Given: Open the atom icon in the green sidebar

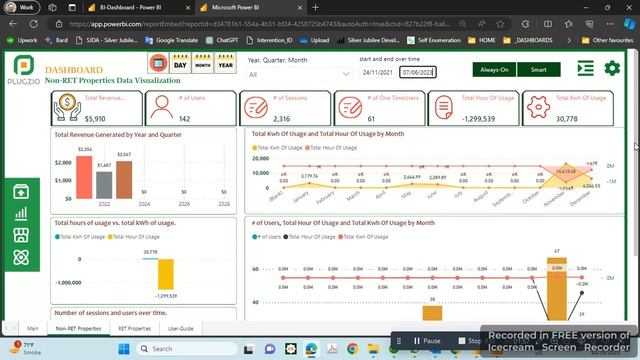Looking at the screenshot, I should coord(21,258).
